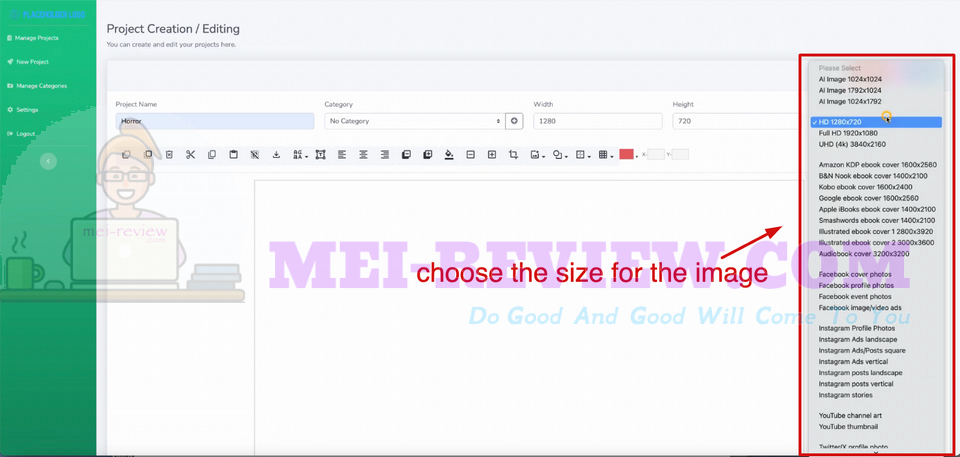The image size is (960, 457).
Task: Align text right using the toolbar
Action: 384,155
